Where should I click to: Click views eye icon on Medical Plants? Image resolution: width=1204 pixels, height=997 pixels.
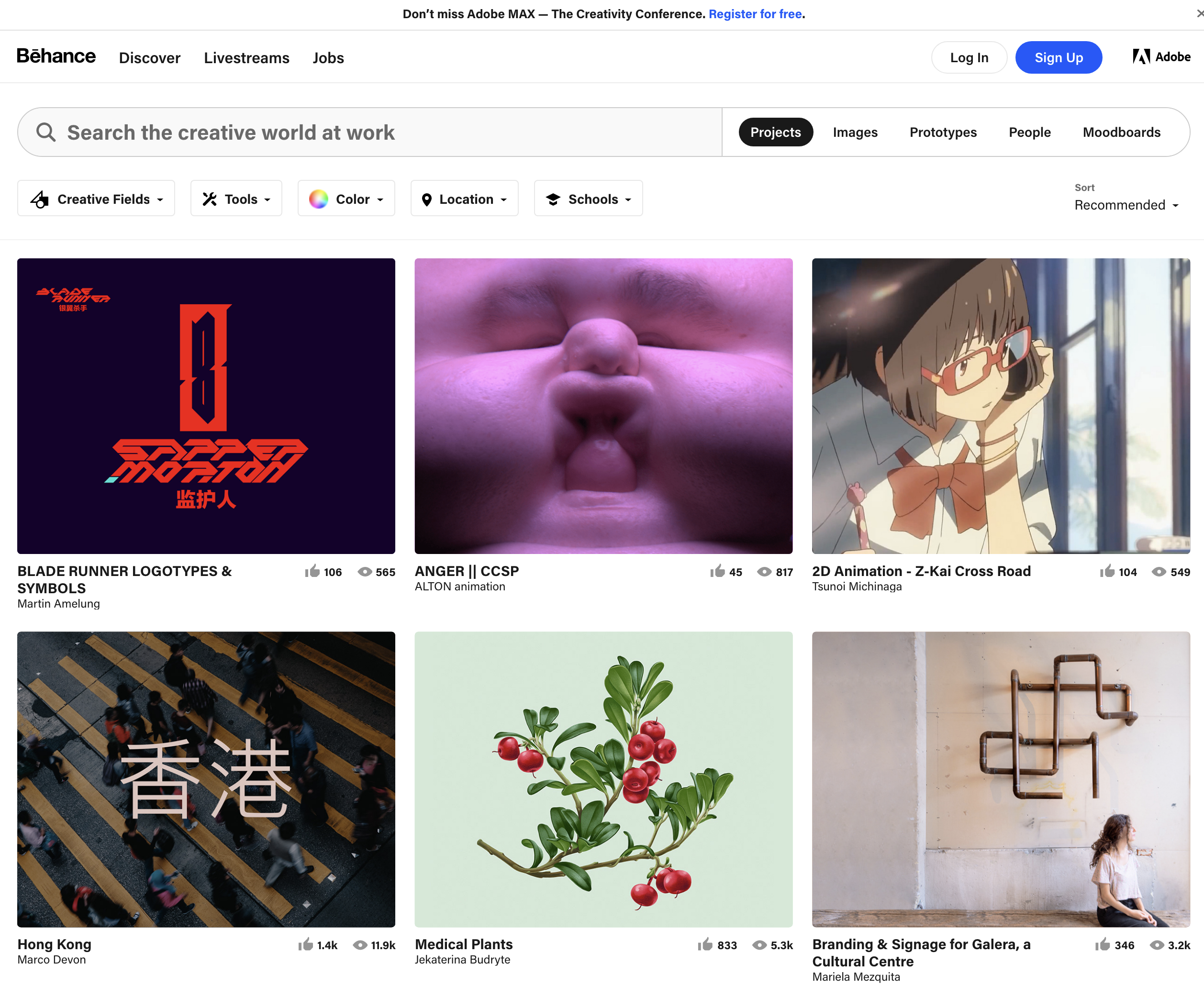tap(759, 945)
